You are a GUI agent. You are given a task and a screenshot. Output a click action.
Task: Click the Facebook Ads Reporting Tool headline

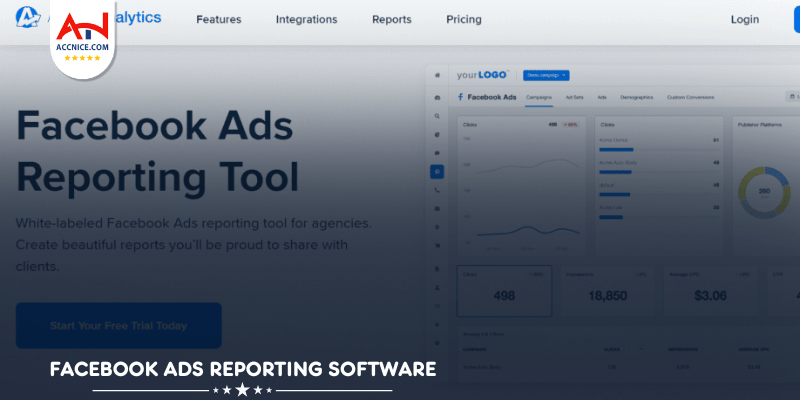point(158,151)
